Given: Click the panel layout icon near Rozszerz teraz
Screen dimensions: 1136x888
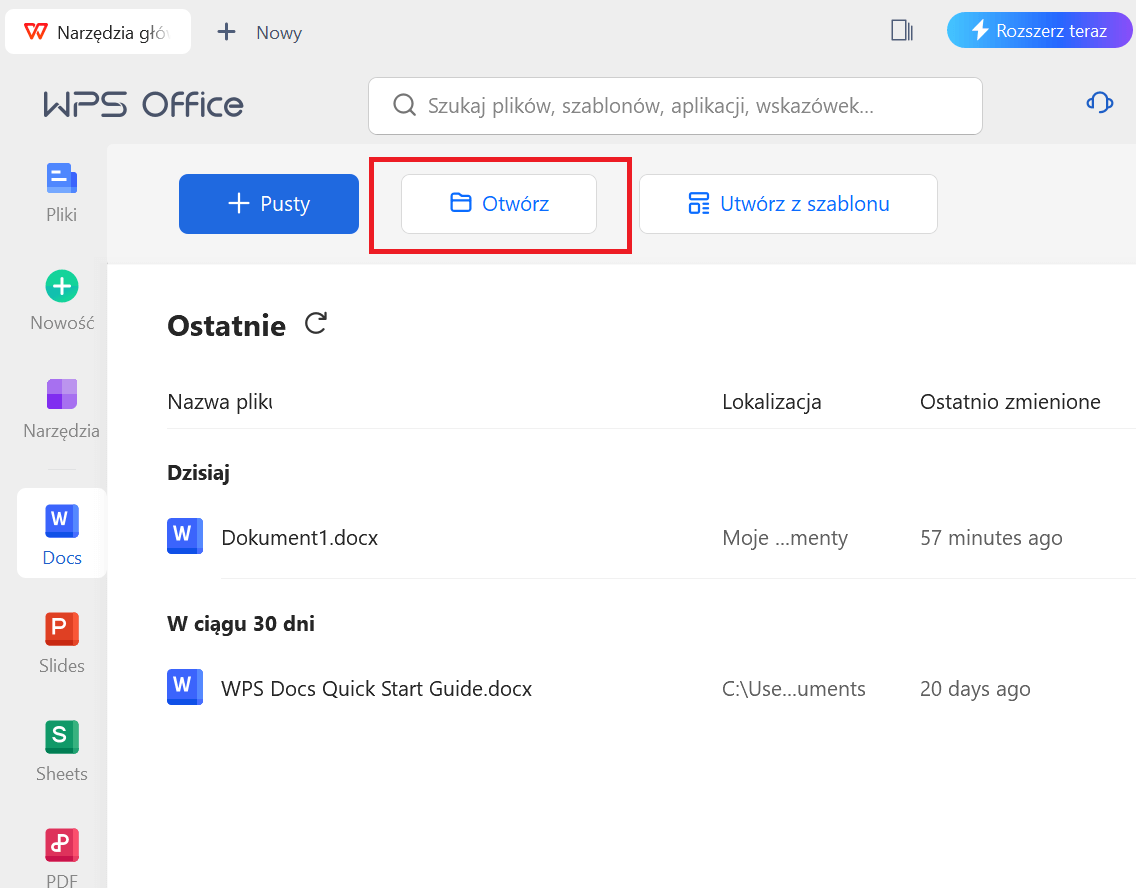Looking at the screenshot, I should (x=901, y=30).
